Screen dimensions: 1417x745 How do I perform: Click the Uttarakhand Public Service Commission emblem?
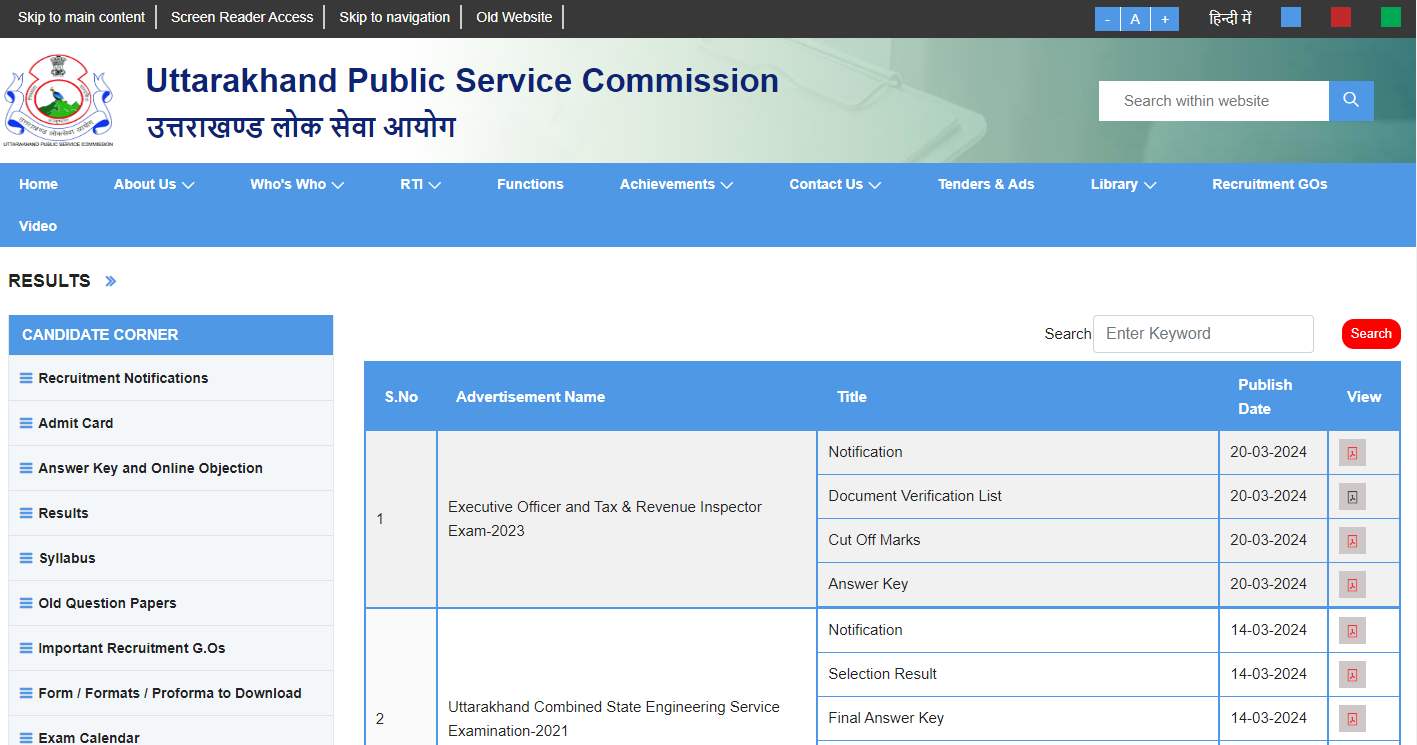(58, 100)
